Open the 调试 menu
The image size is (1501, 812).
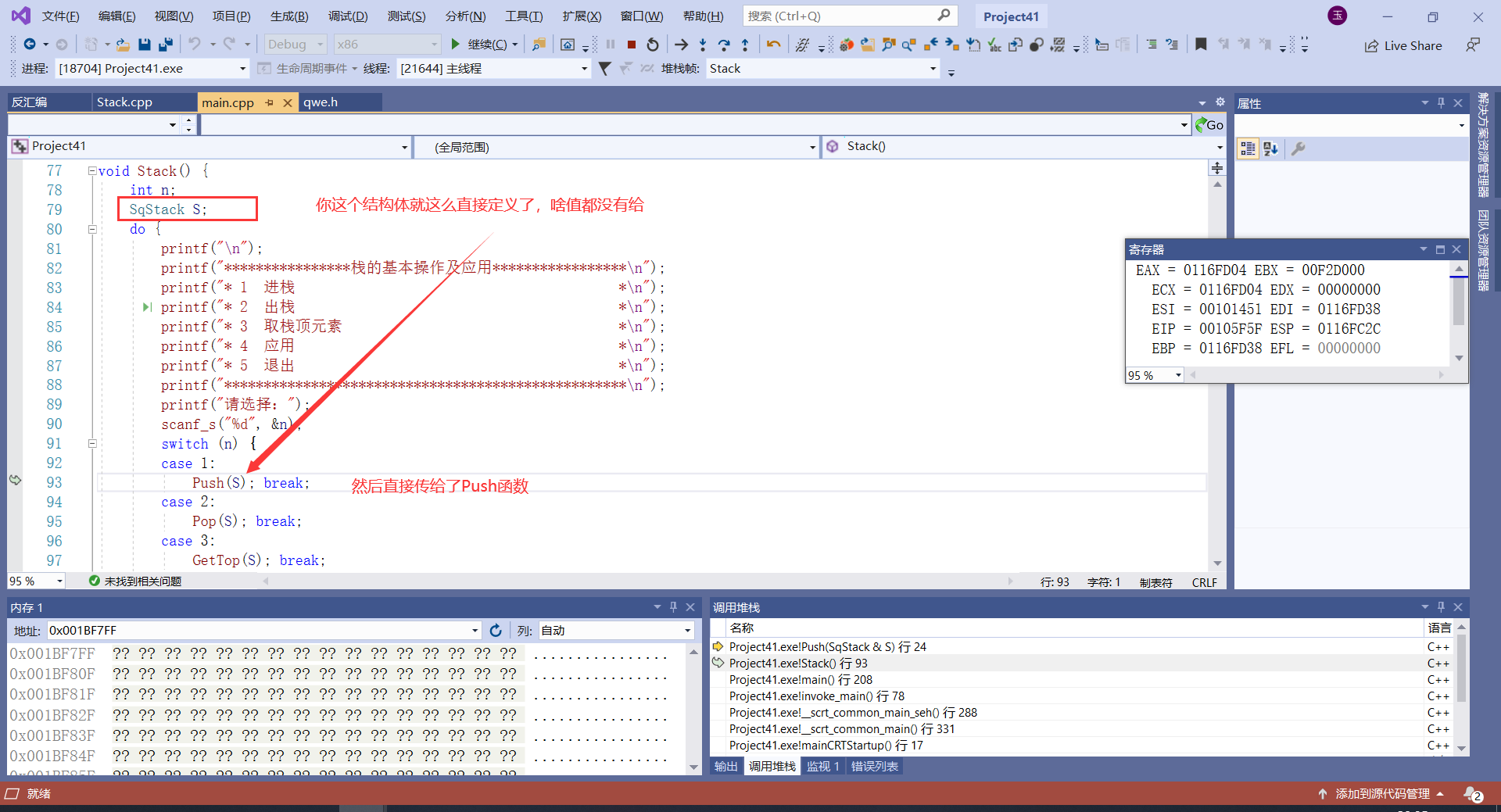[348, 16]
